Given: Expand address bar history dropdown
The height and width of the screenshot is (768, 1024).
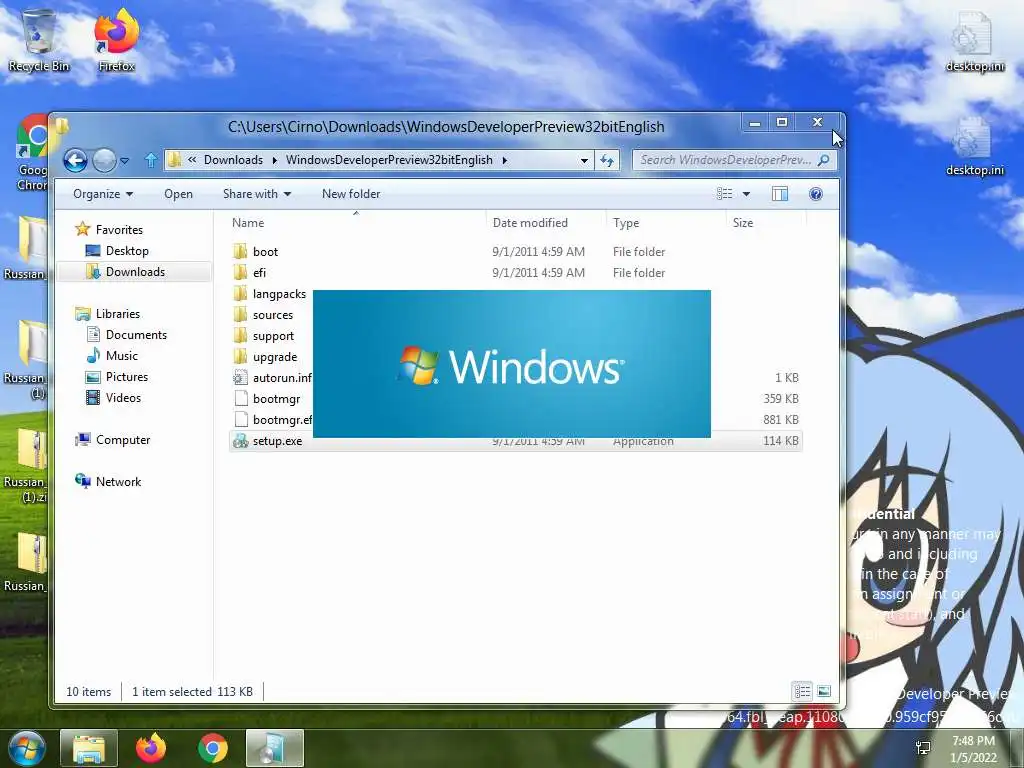Looking at the screenshot, I should pos(584,160).
